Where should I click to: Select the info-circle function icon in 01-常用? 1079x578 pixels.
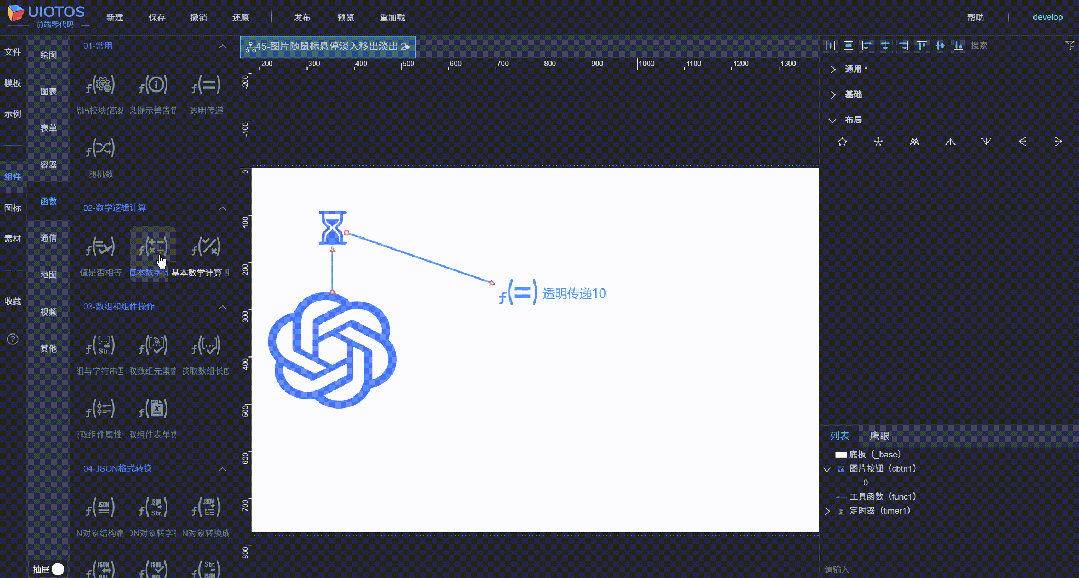point(153,85)
